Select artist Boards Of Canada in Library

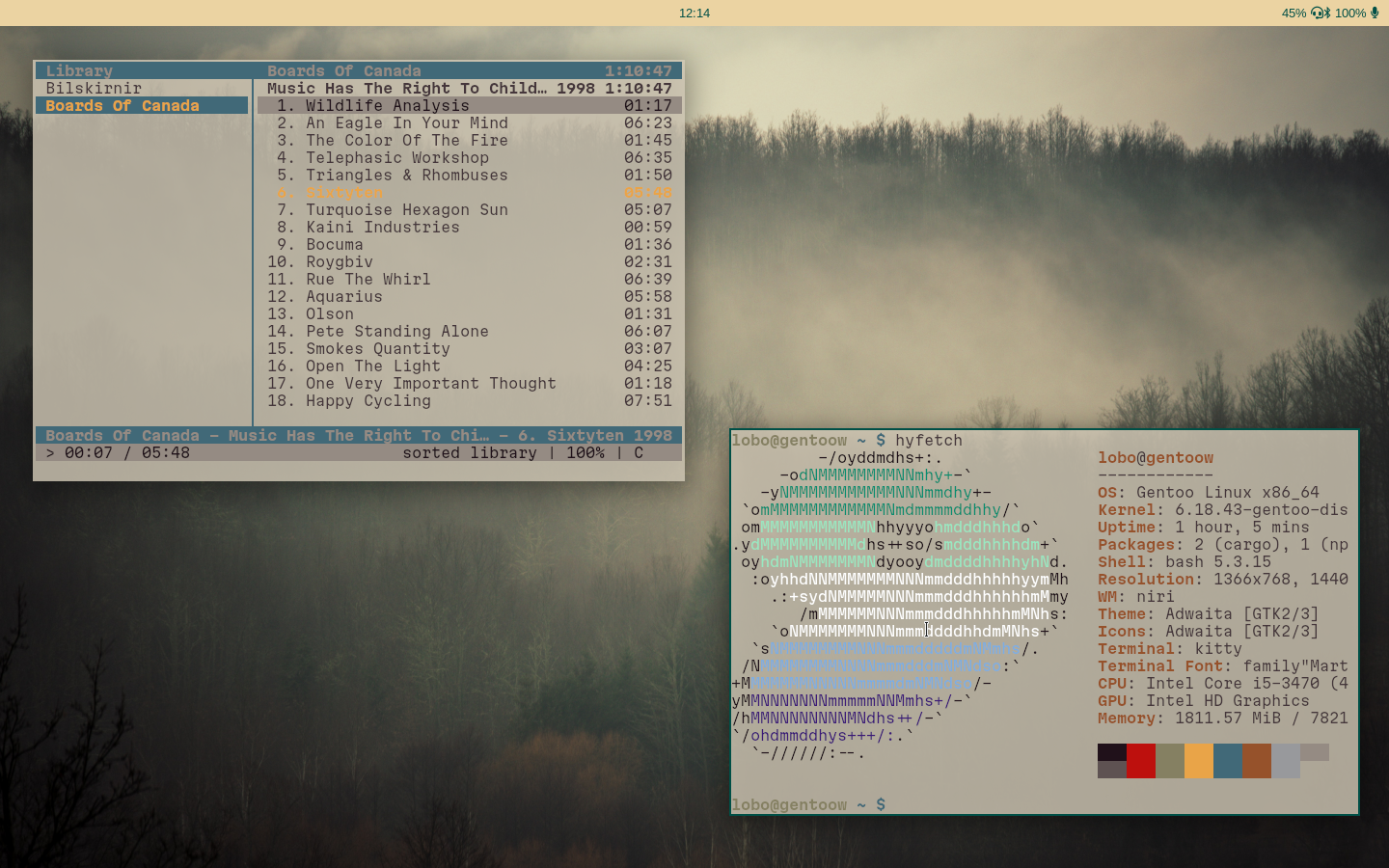143,105
